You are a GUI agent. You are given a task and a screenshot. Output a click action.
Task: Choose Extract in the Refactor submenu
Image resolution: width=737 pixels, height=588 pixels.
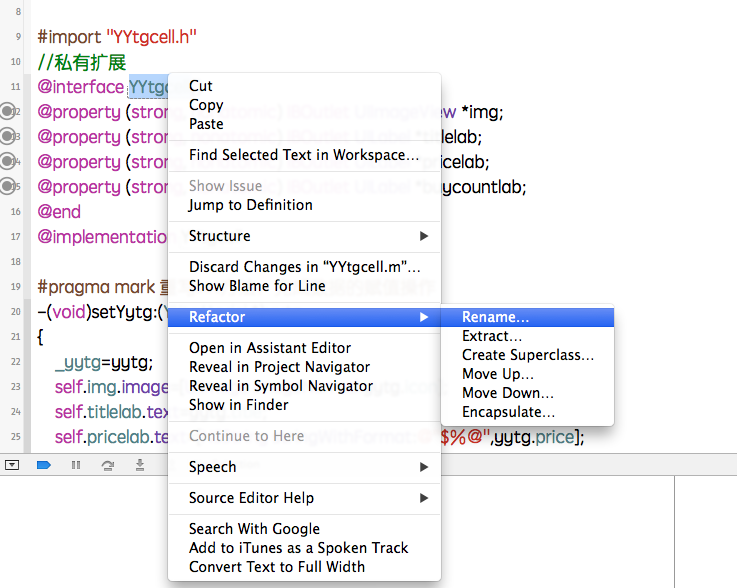[x=527, y=336]
